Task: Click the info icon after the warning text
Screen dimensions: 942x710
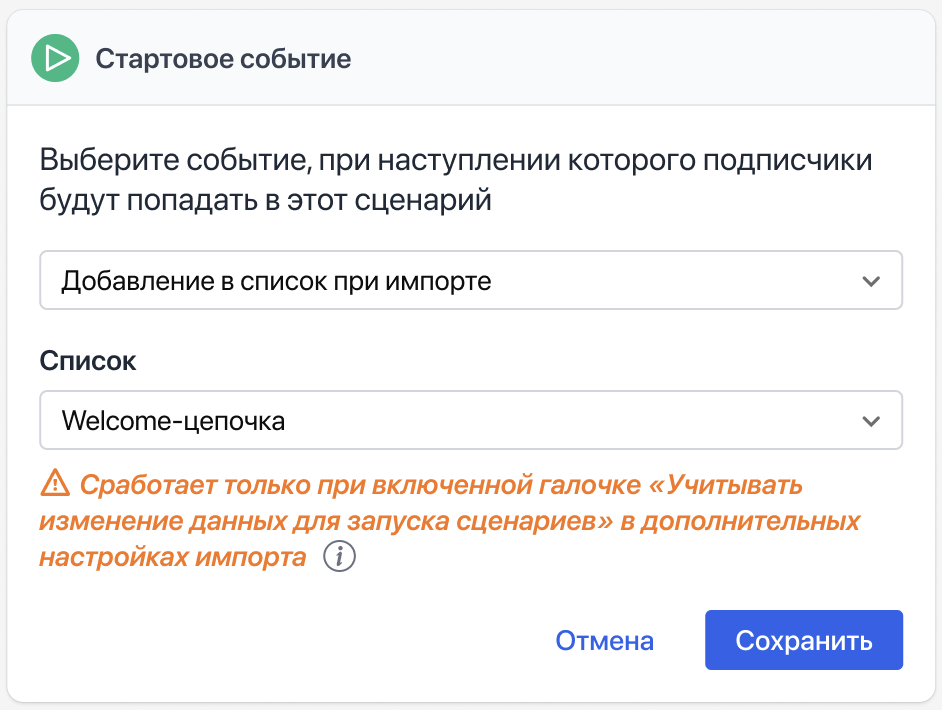Action: 340,557
